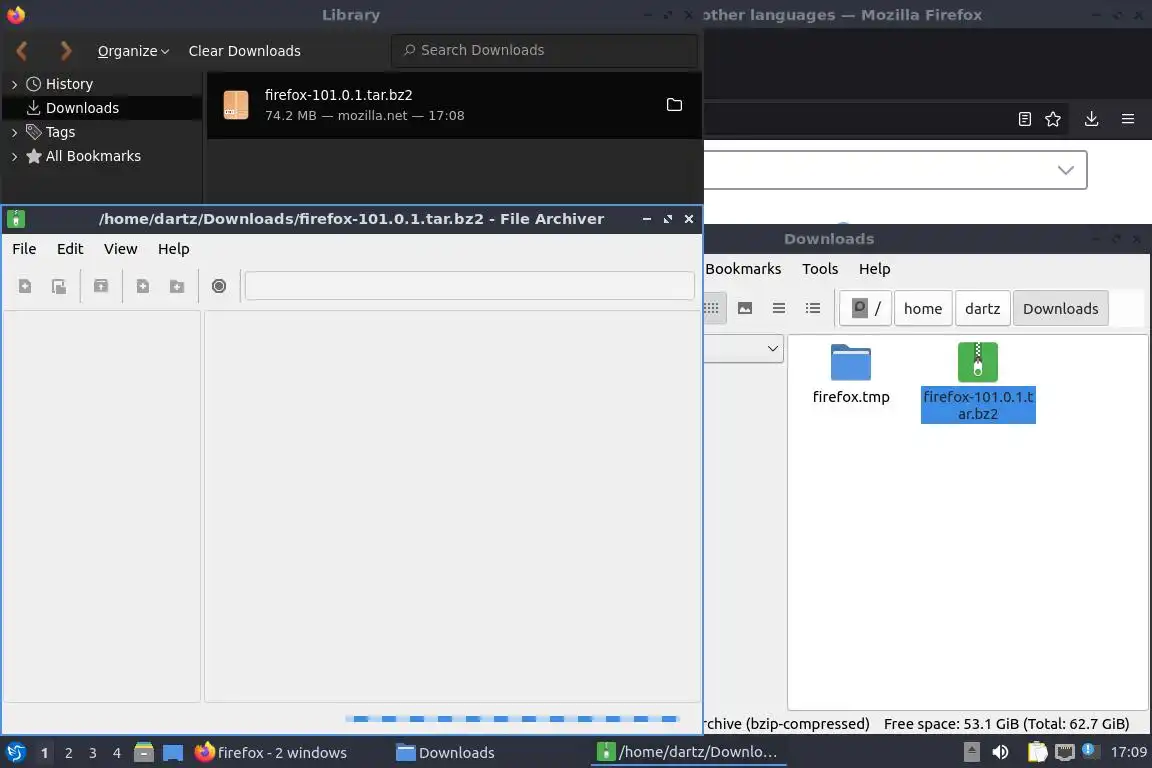Click the download's archive file icon
This screenshot has height=768, width=1152.
coord(236,105)
